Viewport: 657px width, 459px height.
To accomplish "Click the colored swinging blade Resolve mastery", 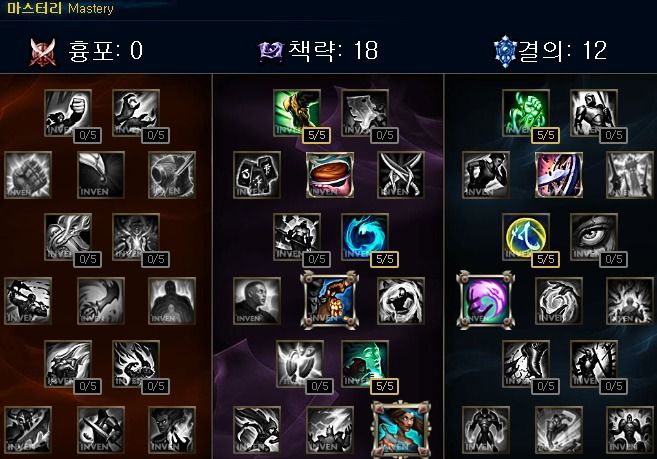I will pos(559,175).
